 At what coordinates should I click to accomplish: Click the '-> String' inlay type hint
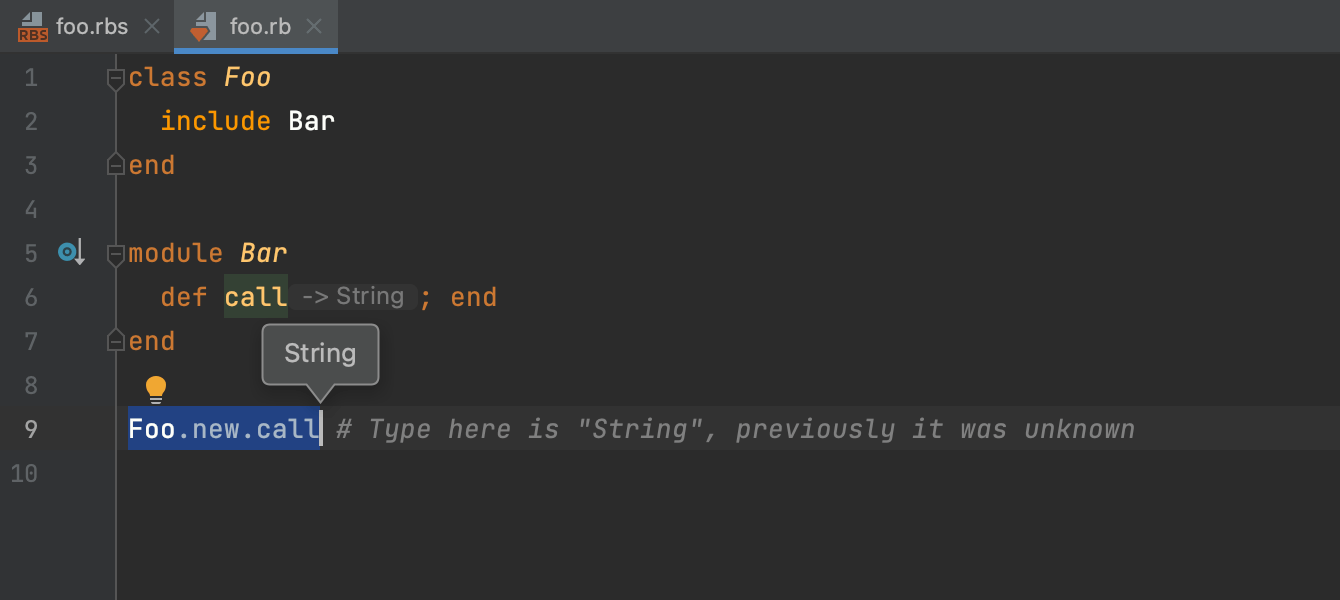point(353,297)
